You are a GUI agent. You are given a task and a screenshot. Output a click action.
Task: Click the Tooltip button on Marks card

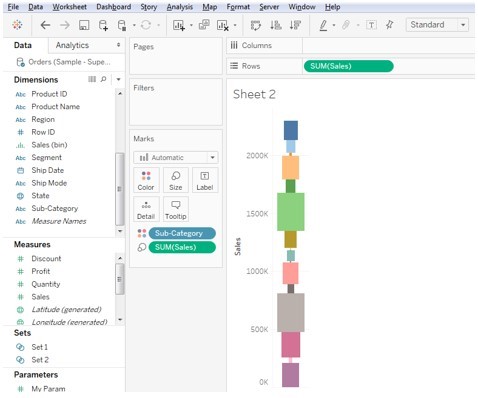pos(175,209)
